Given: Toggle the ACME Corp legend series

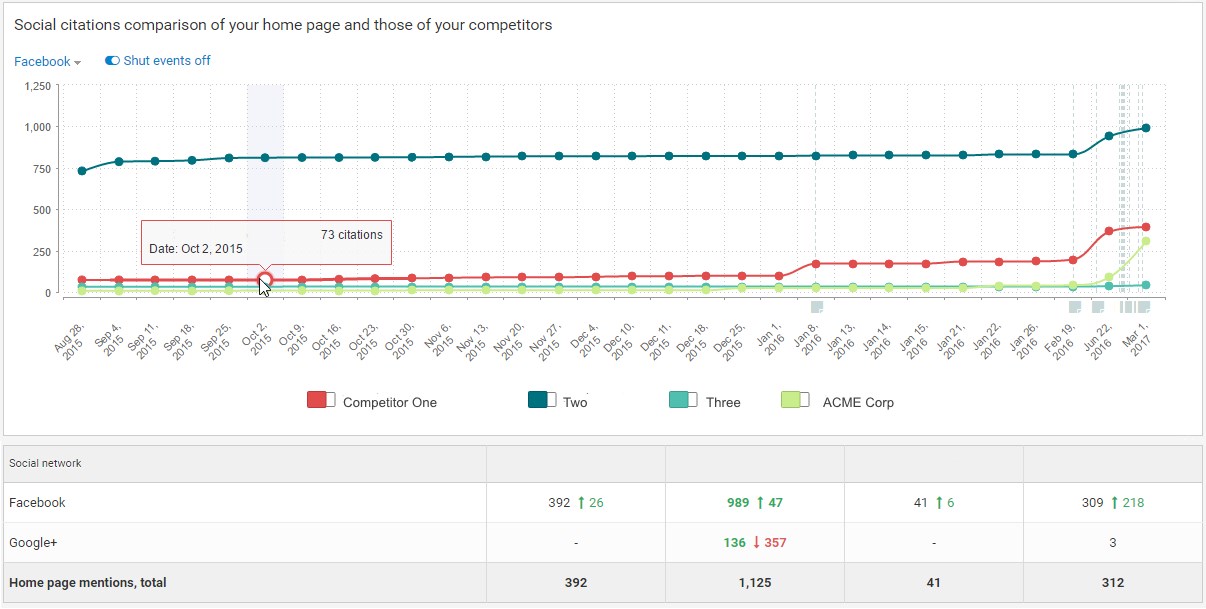Looking at the screenshot, I should (795, 401).
